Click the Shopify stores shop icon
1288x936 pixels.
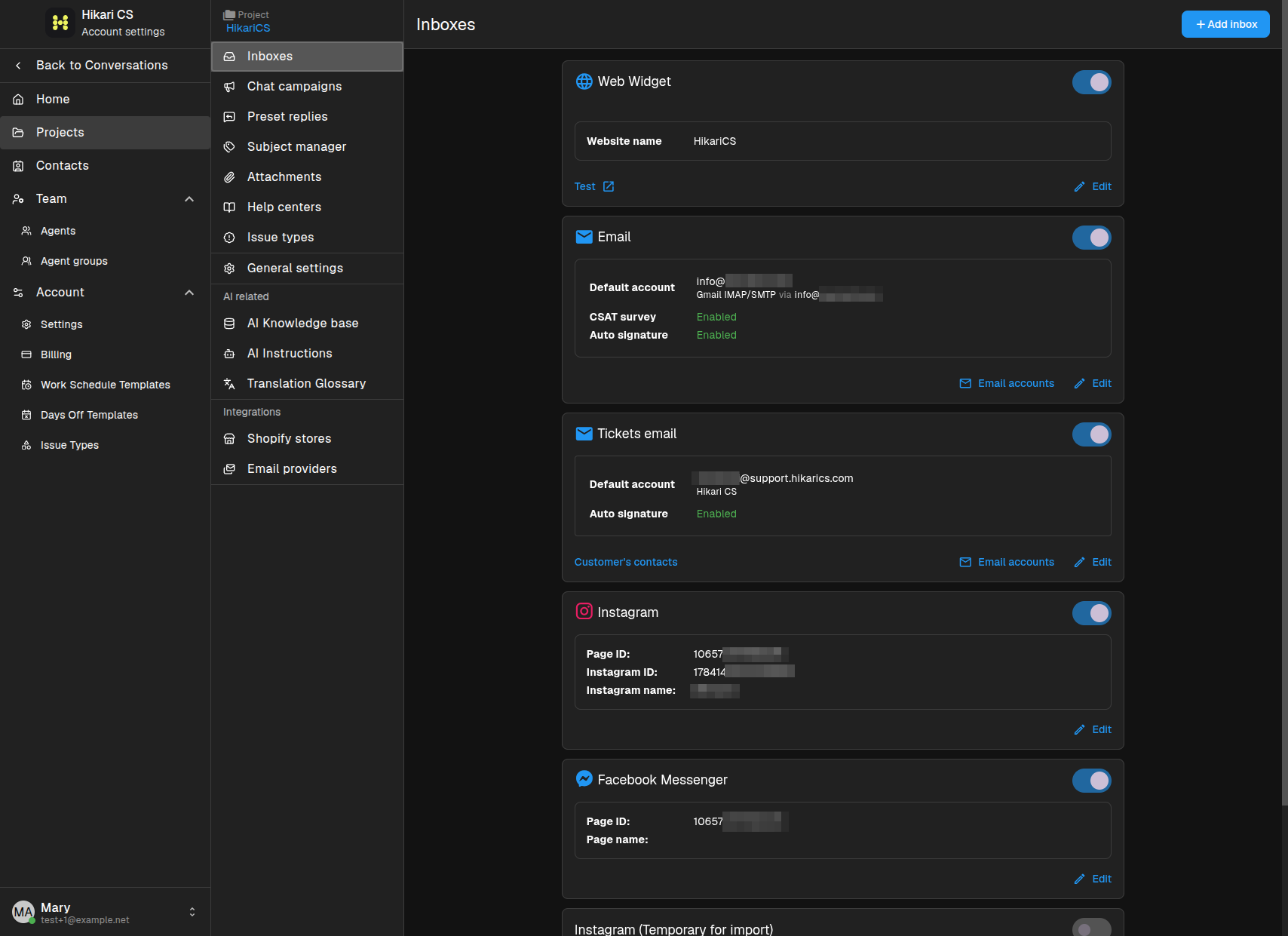pyautogui.click(x=229, y=439)
